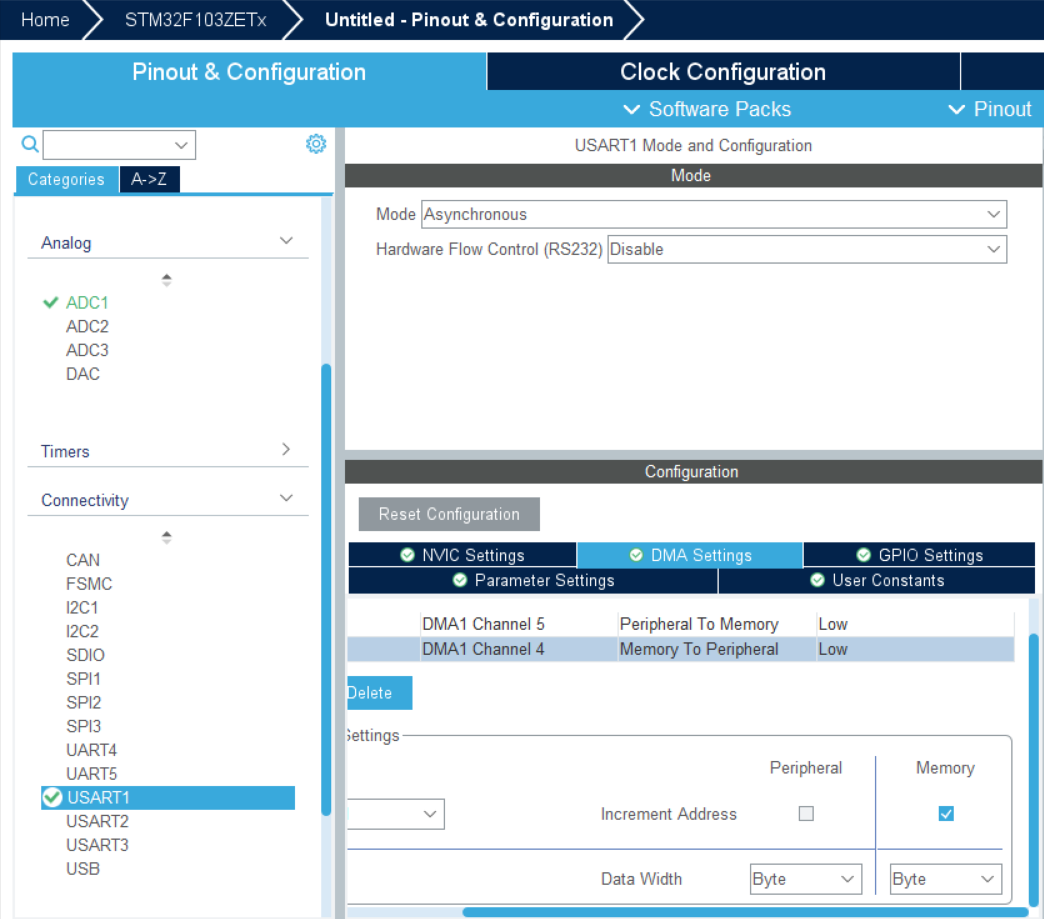
Task: Collapse the Connectivity category
Action: pos(286,498)
